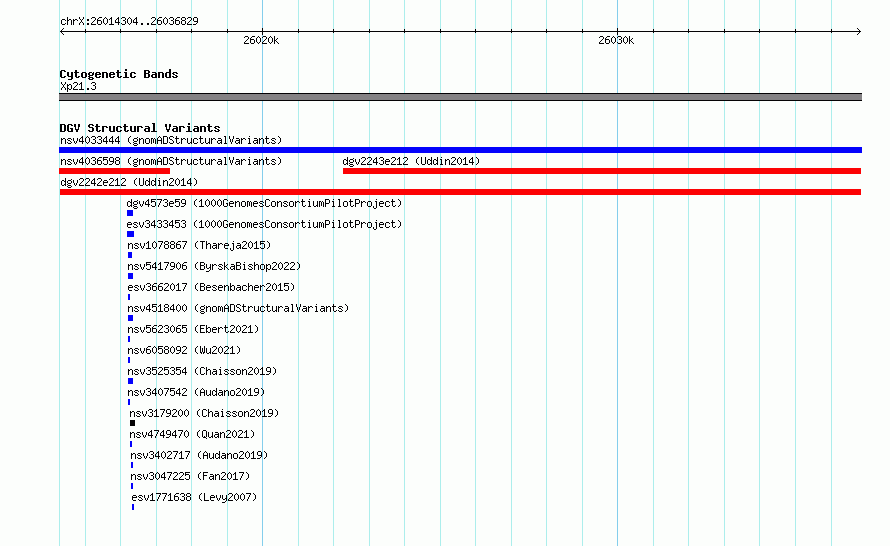
Task: Open nsv4518400 (gnomADStructuralVariants) label
Action: click(x=238, y=308)
